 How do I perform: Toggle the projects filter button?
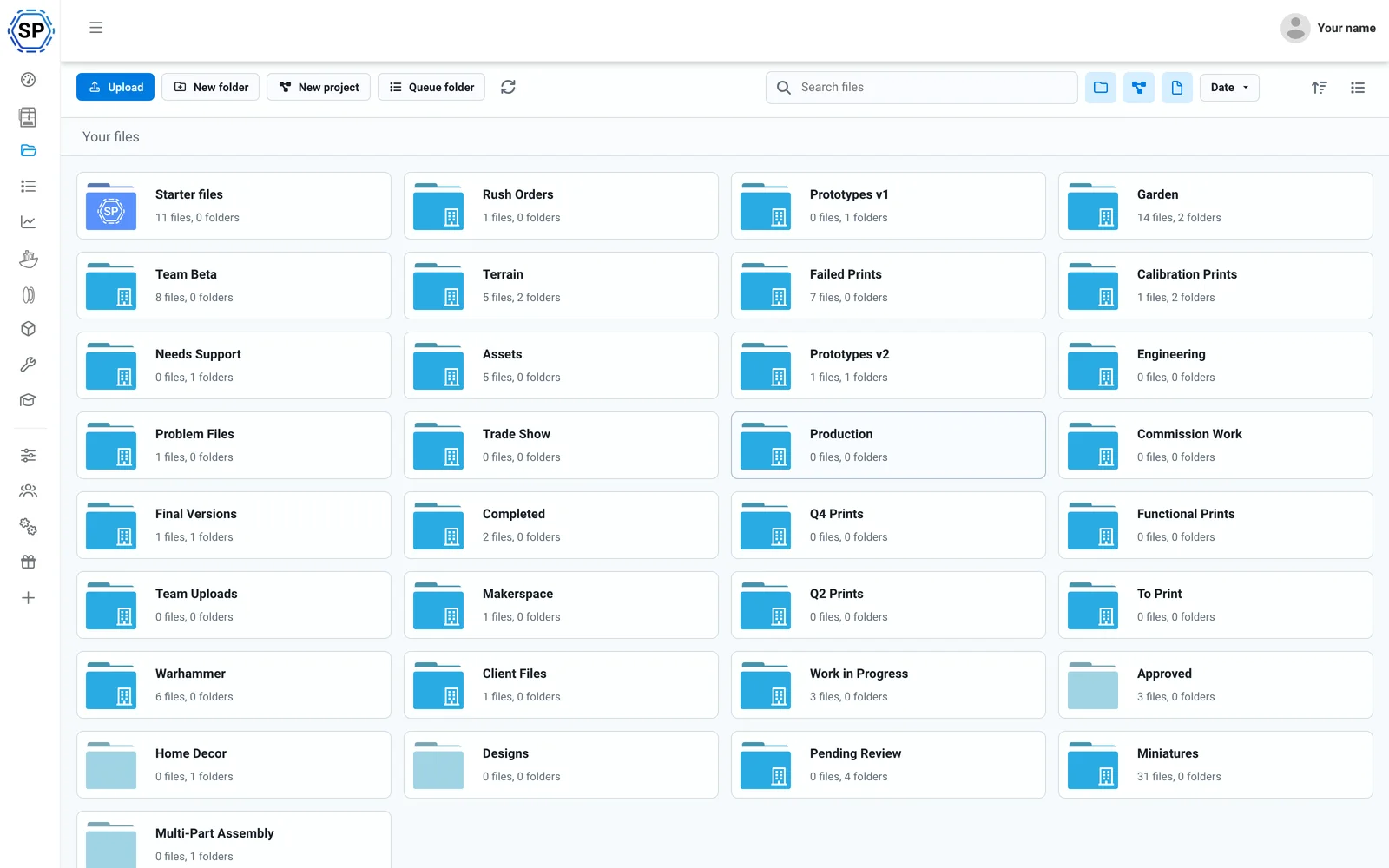tap(1139, 88)
